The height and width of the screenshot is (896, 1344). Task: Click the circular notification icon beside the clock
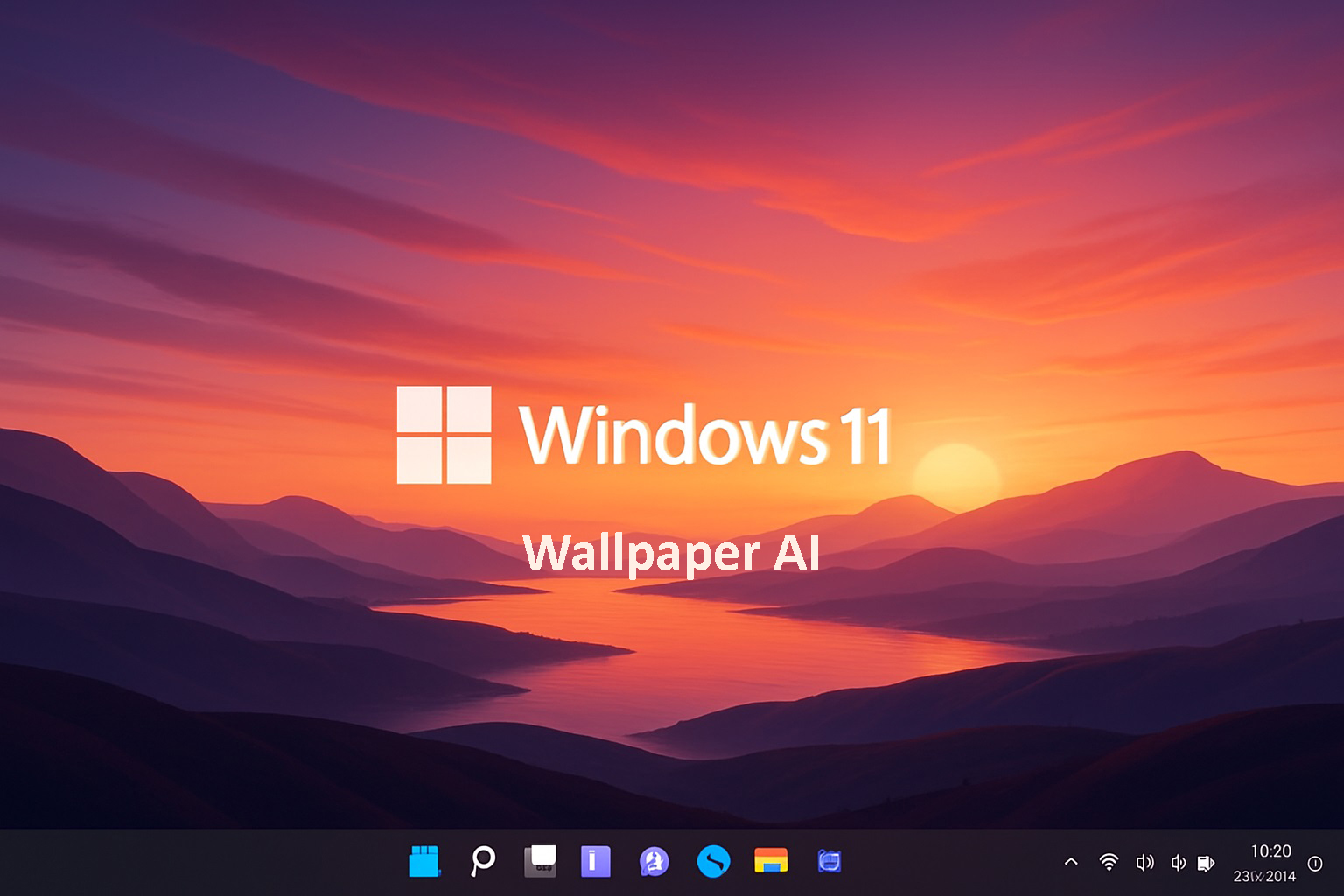click(x=1315, y=864)
